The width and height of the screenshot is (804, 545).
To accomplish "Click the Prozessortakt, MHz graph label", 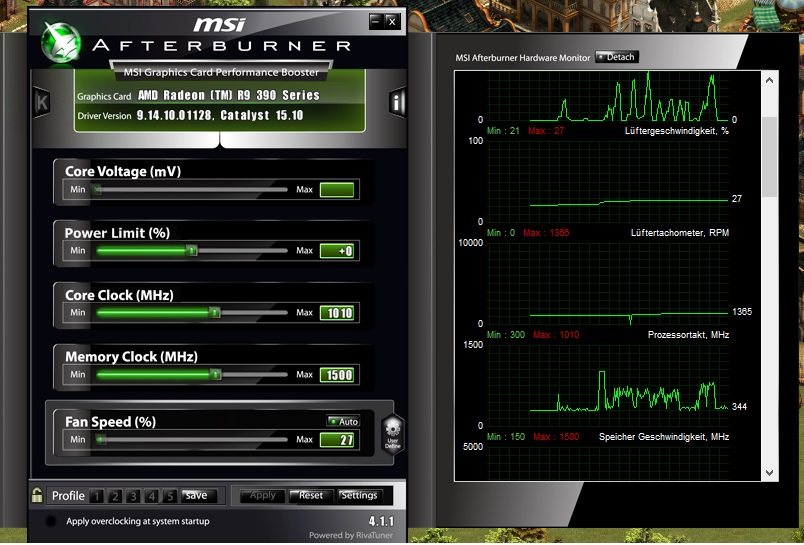I will [688, 335].
